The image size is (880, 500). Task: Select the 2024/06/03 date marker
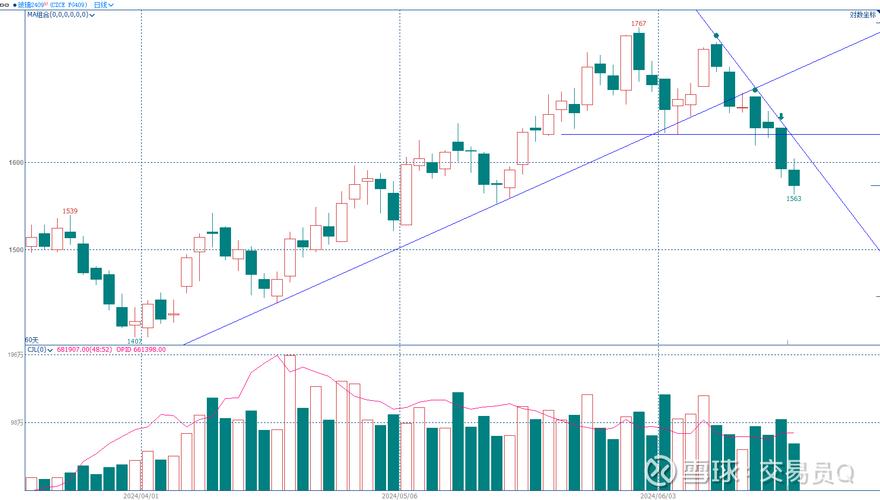pos(658,494)
